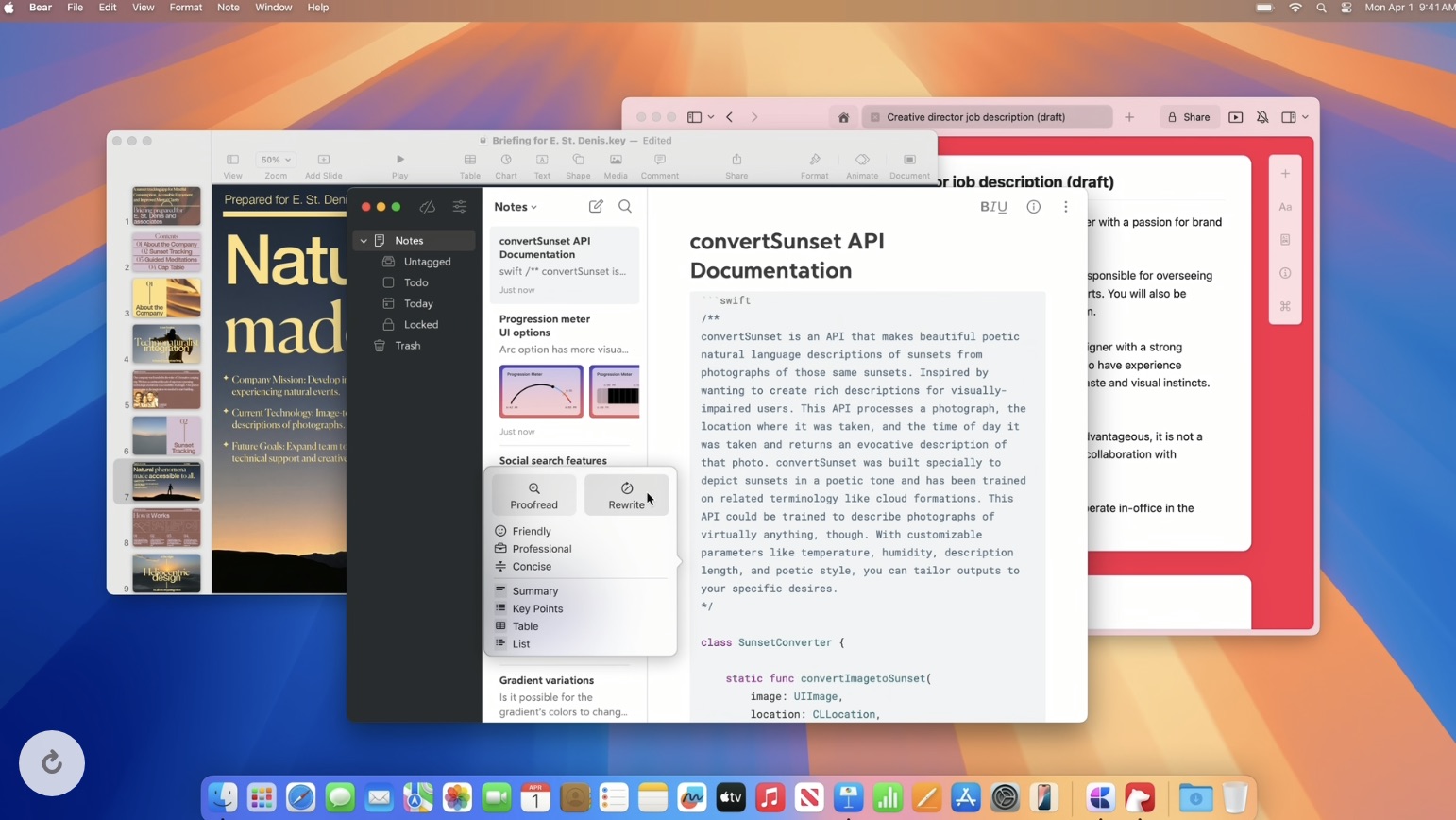Click the sidebar settings sliders icon

[x=460, y=207]
